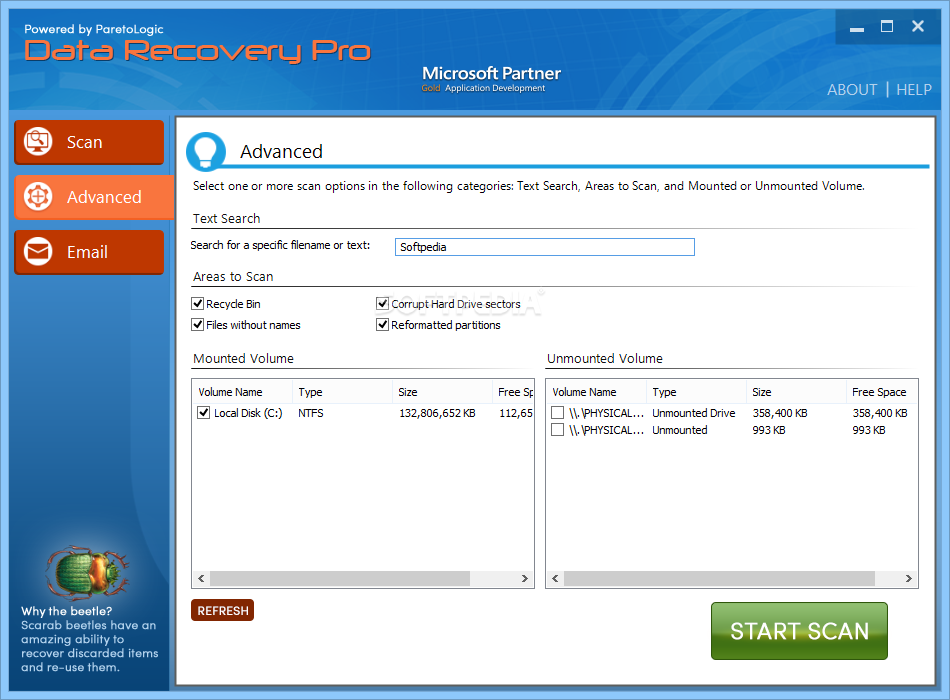Uncheck the Recycle Bin checkbox
950x700 pixels.
coord(198,304)
